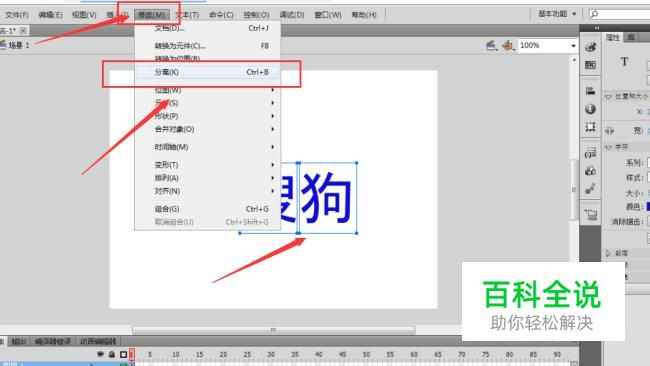This screenshot has height=366, width=650.
Task: Open the 窗口(W) menu
Action: pyautogui.click(x=327, y=15)
